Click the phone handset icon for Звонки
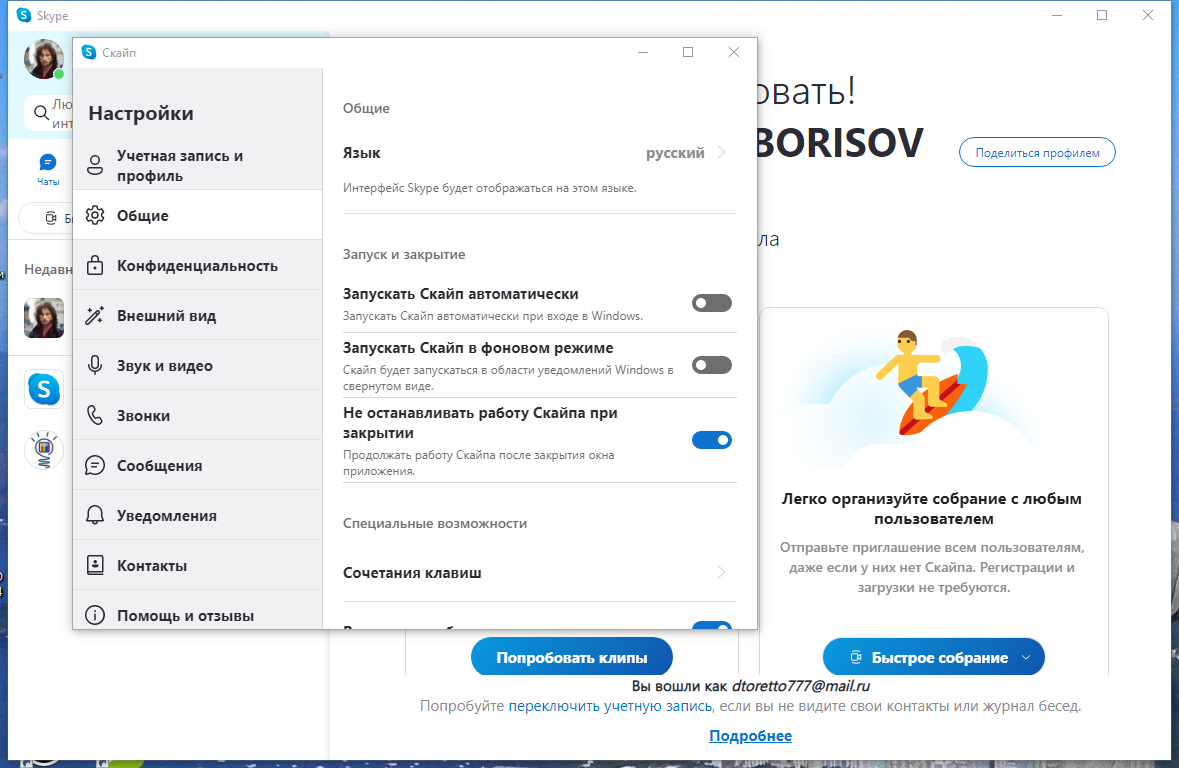 pyautogui.click(x=95, y=415)
